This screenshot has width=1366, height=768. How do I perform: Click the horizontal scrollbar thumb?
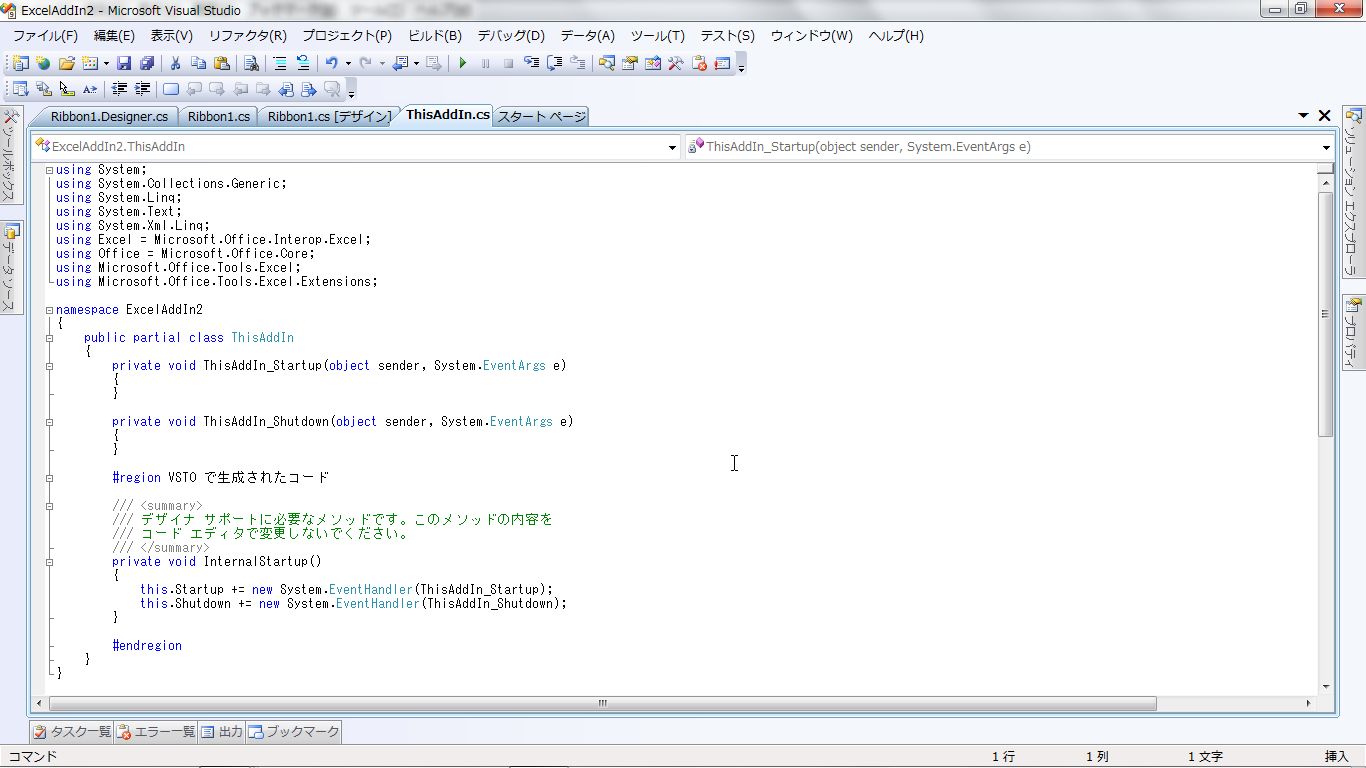tap(602, 703)
